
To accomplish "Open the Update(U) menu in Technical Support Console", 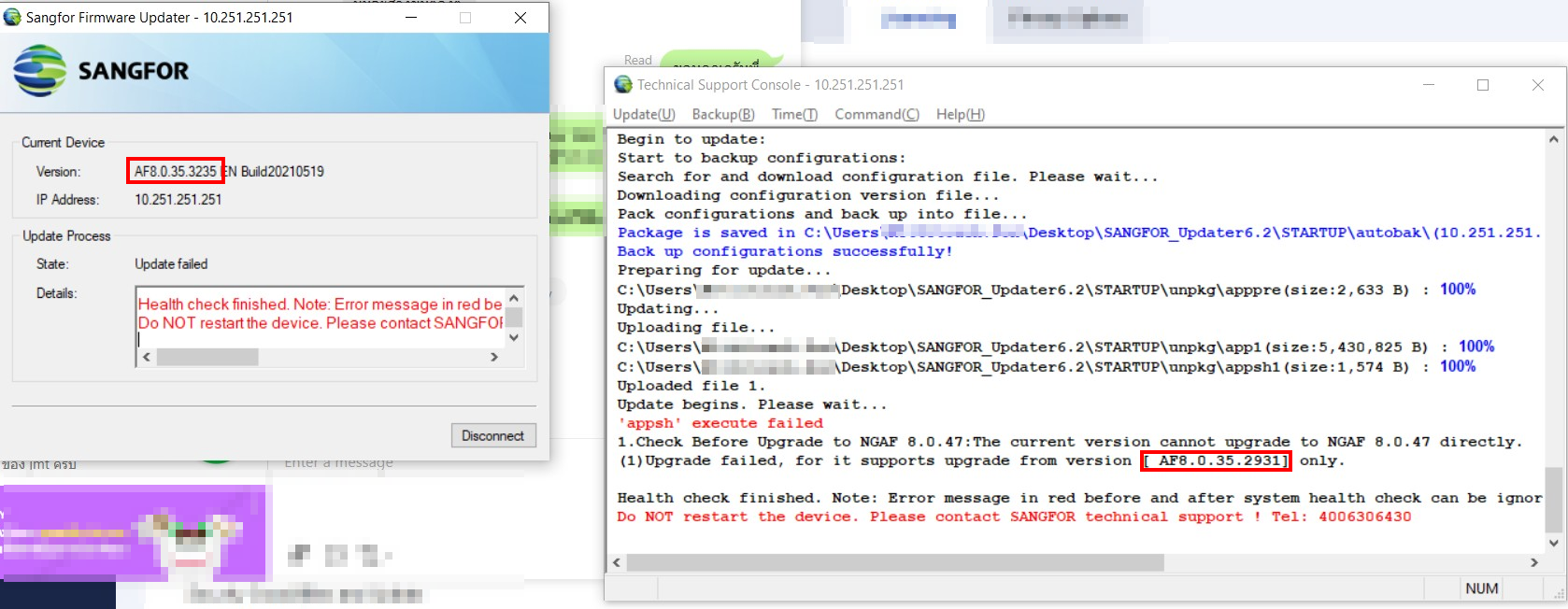I will 643,114.
